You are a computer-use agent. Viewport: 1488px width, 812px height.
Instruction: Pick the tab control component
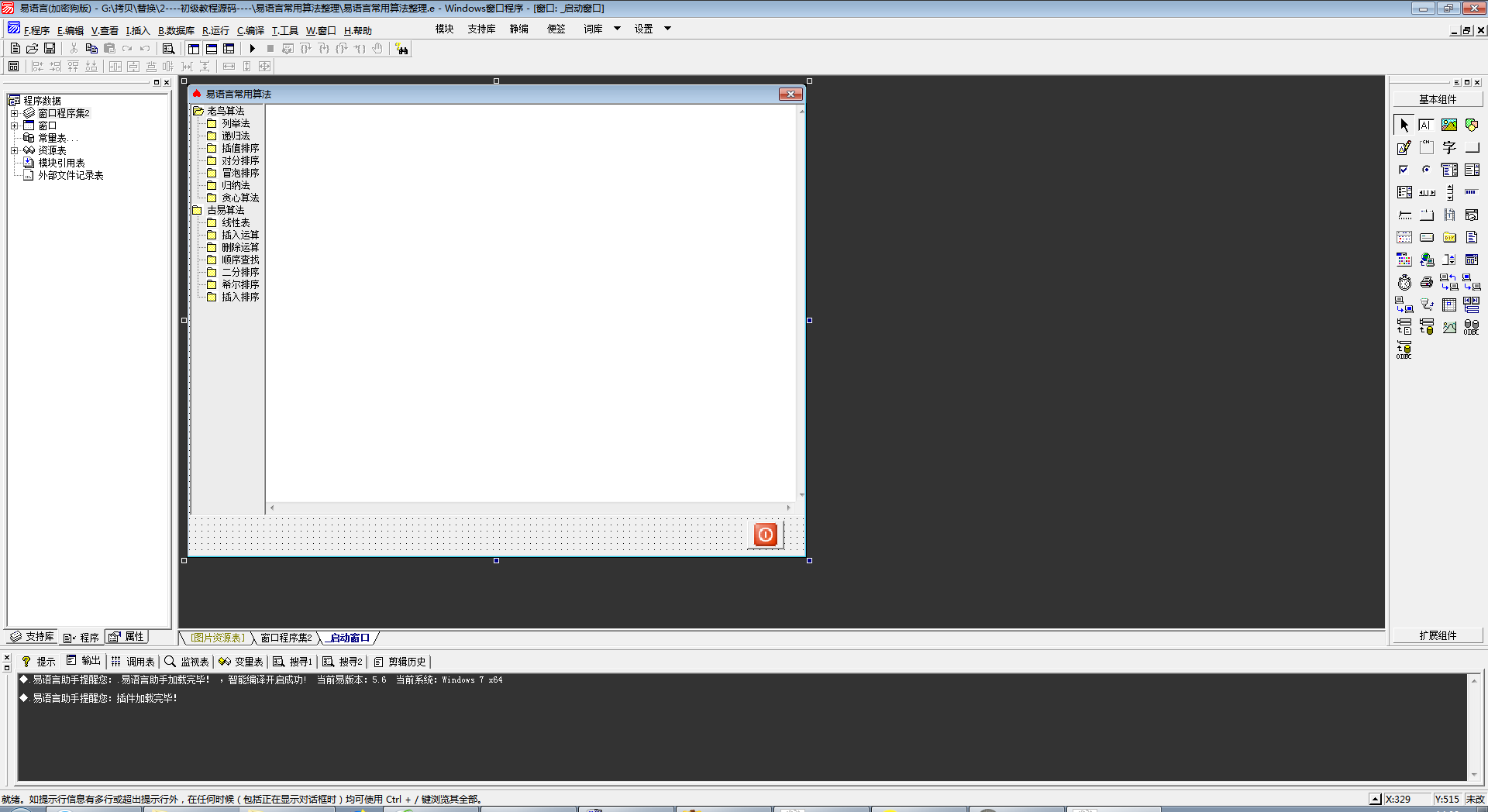1427,215
